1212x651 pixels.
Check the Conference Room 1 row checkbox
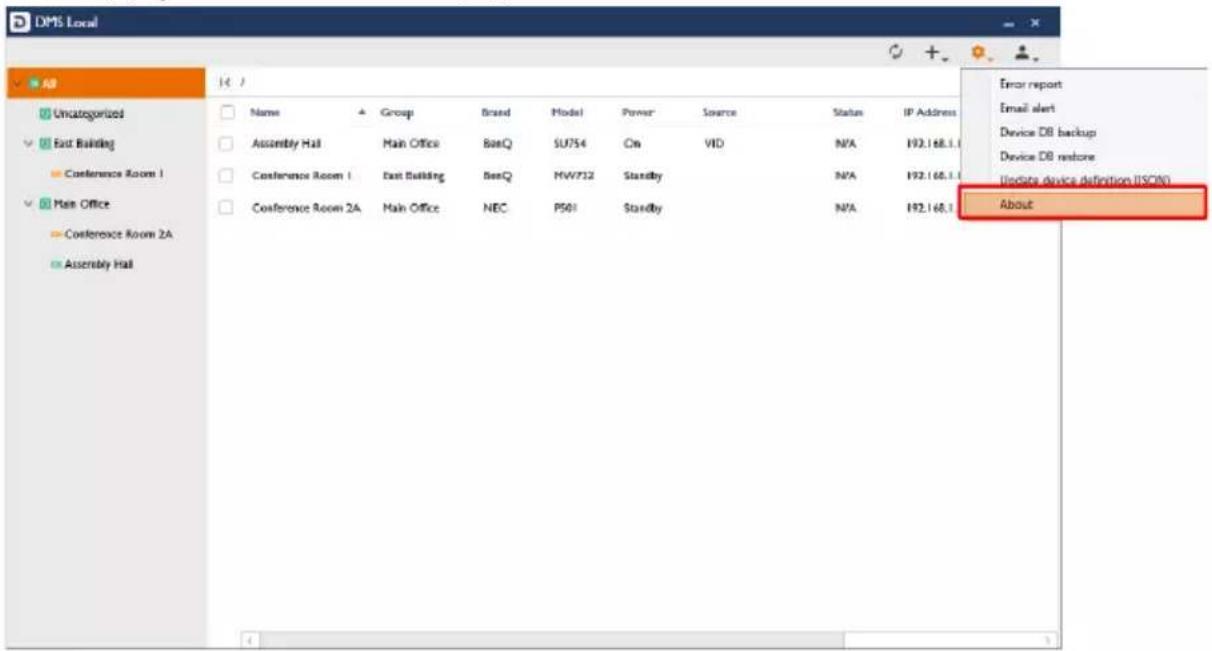[x=228, y=175]
